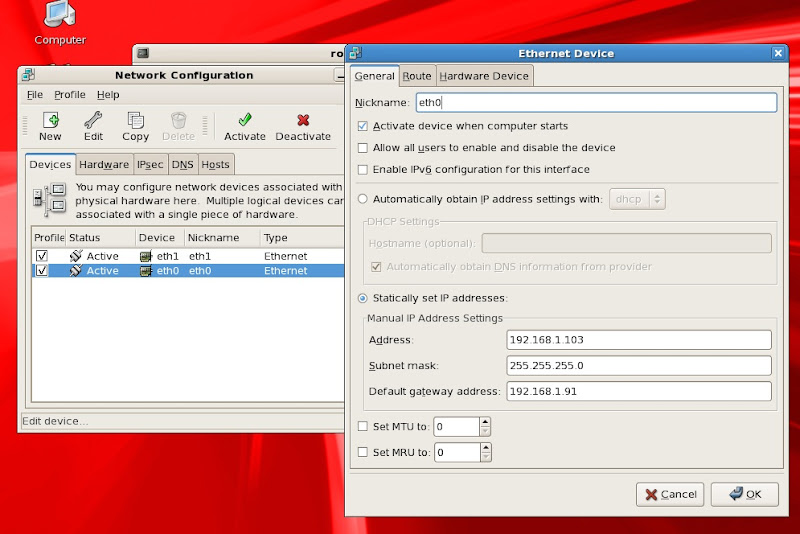Viewport: 800px width, 534px height.
Task: Select the eth1 nickname cell
Action: click(200, 256)
